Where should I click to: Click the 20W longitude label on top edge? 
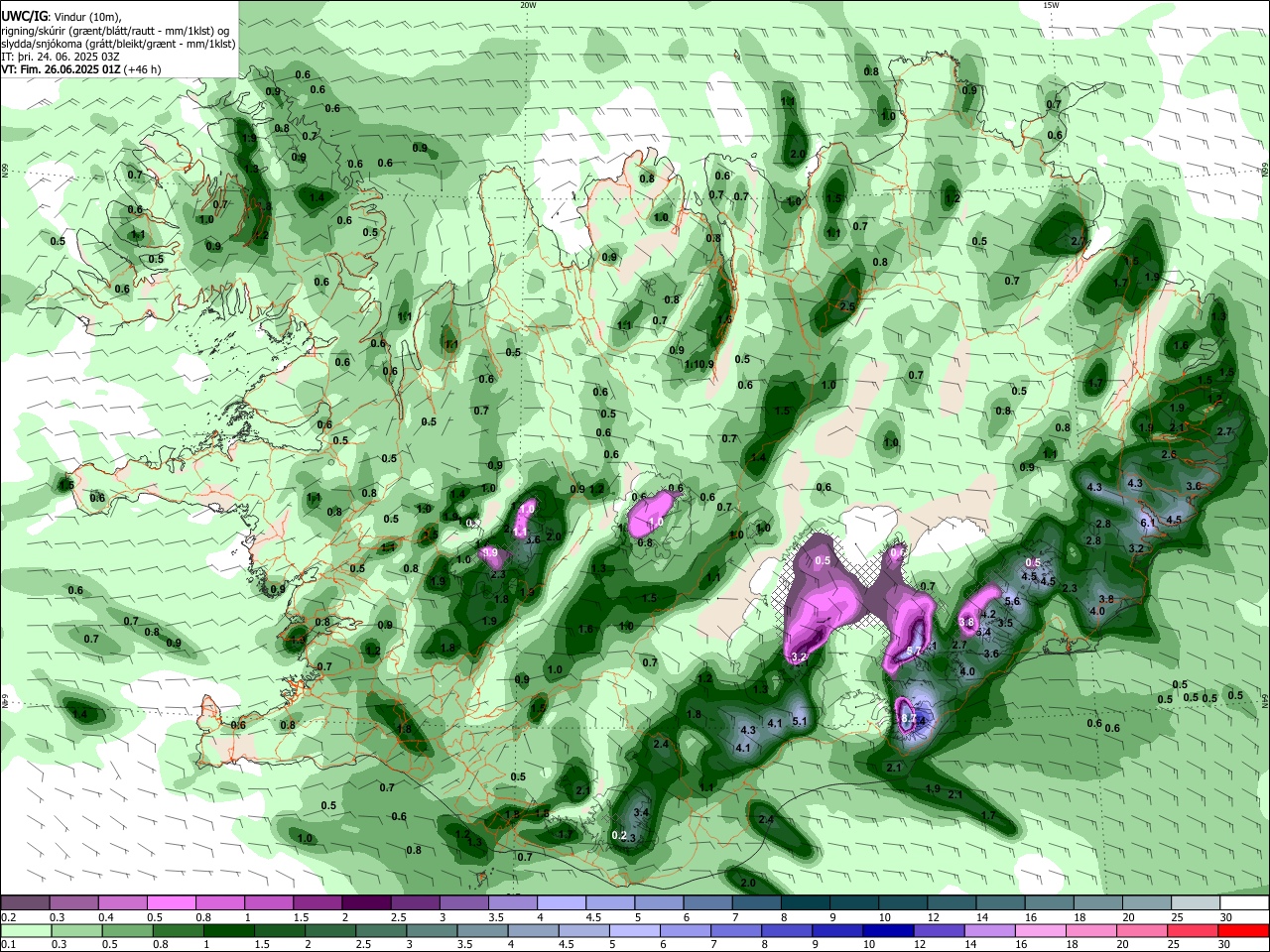(528, 5)
